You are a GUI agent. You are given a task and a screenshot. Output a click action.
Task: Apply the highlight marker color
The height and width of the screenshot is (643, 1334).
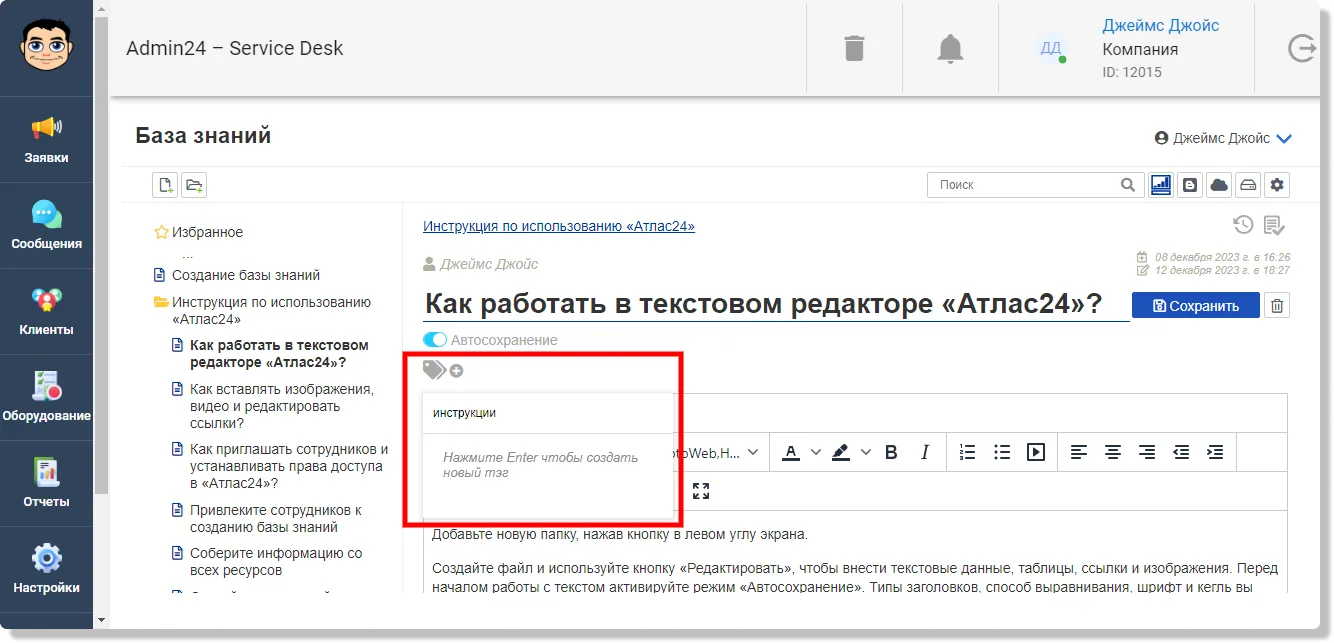click(x=841, y=453)
